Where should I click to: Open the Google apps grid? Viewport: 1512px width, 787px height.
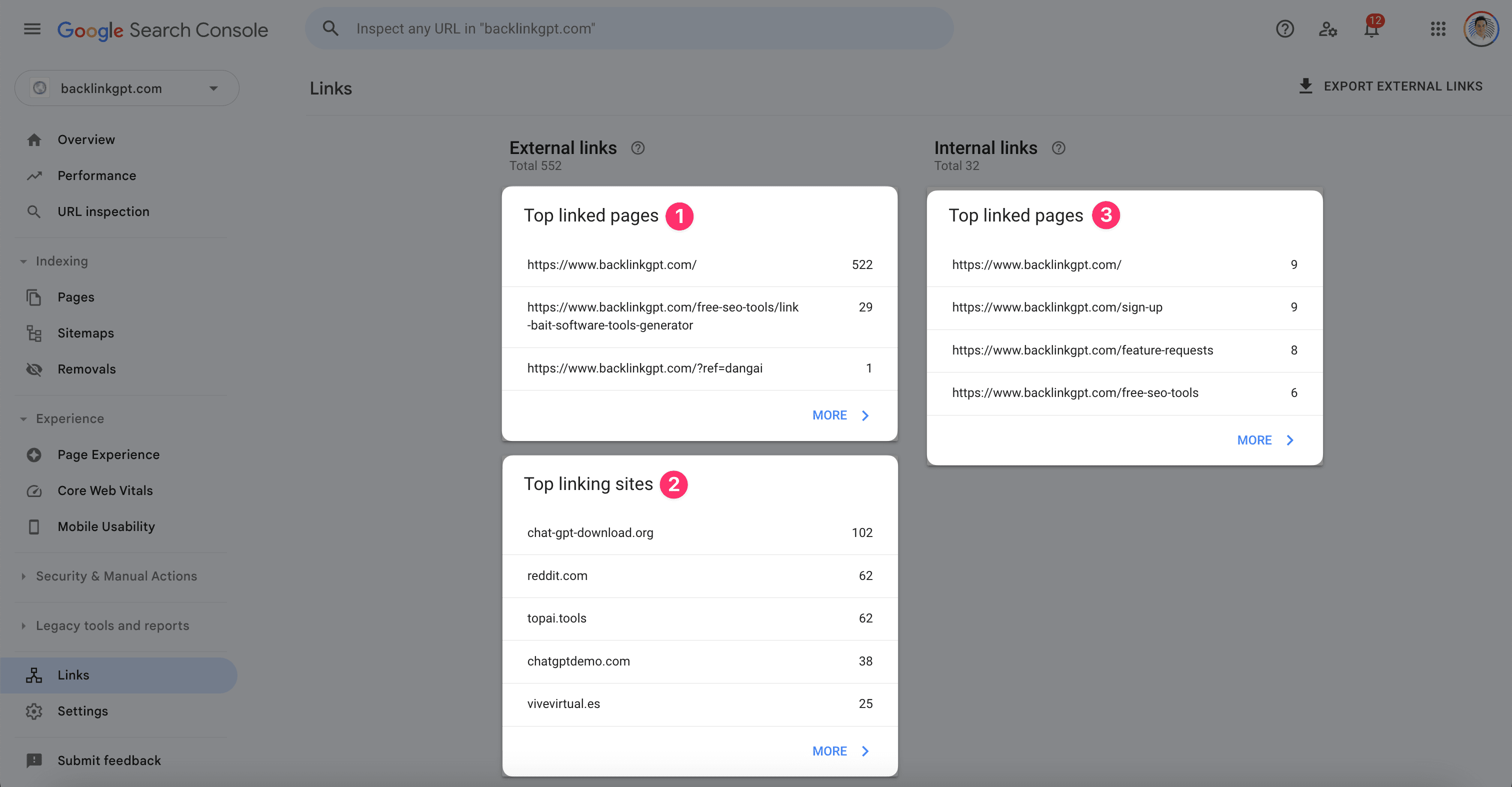tap(1437, 29)
